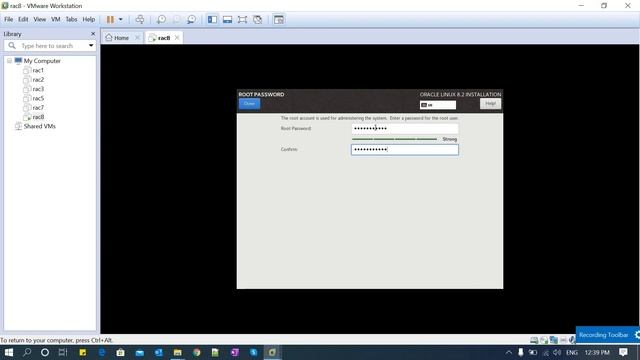Open Windows taskbar search
The height and width of the screenshot is (360, 640).
27,352
